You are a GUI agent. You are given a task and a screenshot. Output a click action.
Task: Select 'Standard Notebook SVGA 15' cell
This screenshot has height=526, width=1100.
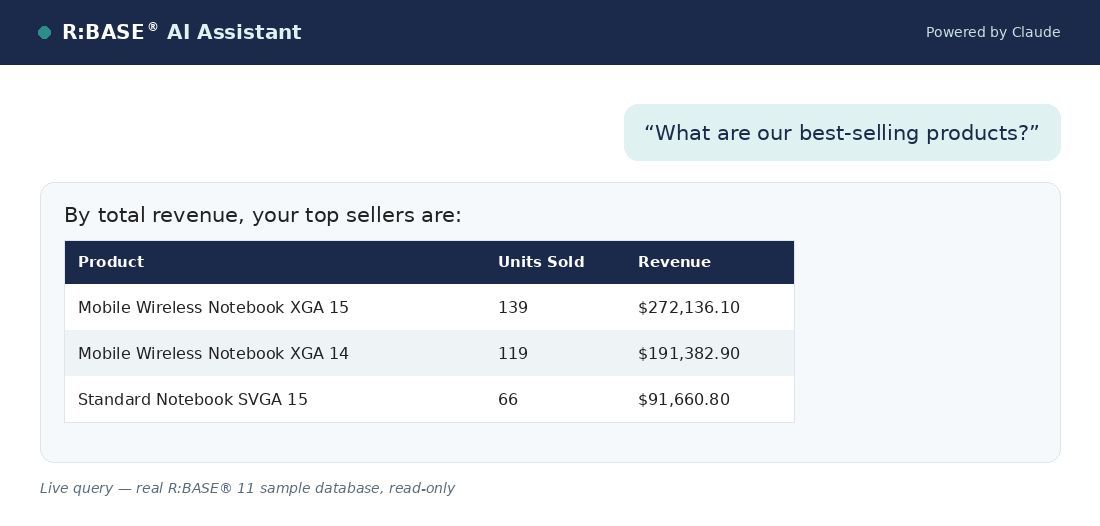coord(193,399)
